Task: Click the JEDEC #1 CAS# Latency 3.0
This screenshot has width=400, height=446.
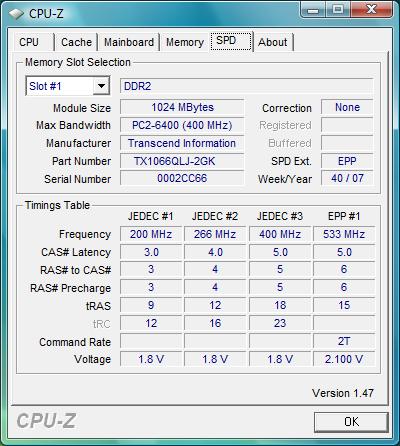Action: pyautogui.click(x=151, y=252)
